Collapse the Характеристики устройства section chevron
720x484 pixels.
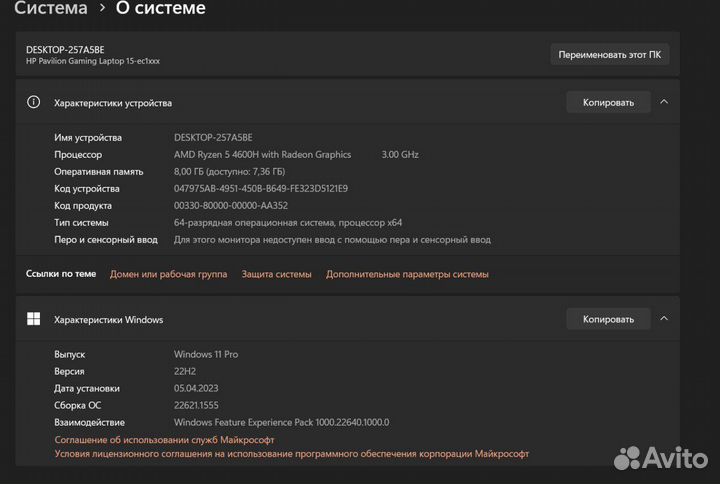coord(664,102)
